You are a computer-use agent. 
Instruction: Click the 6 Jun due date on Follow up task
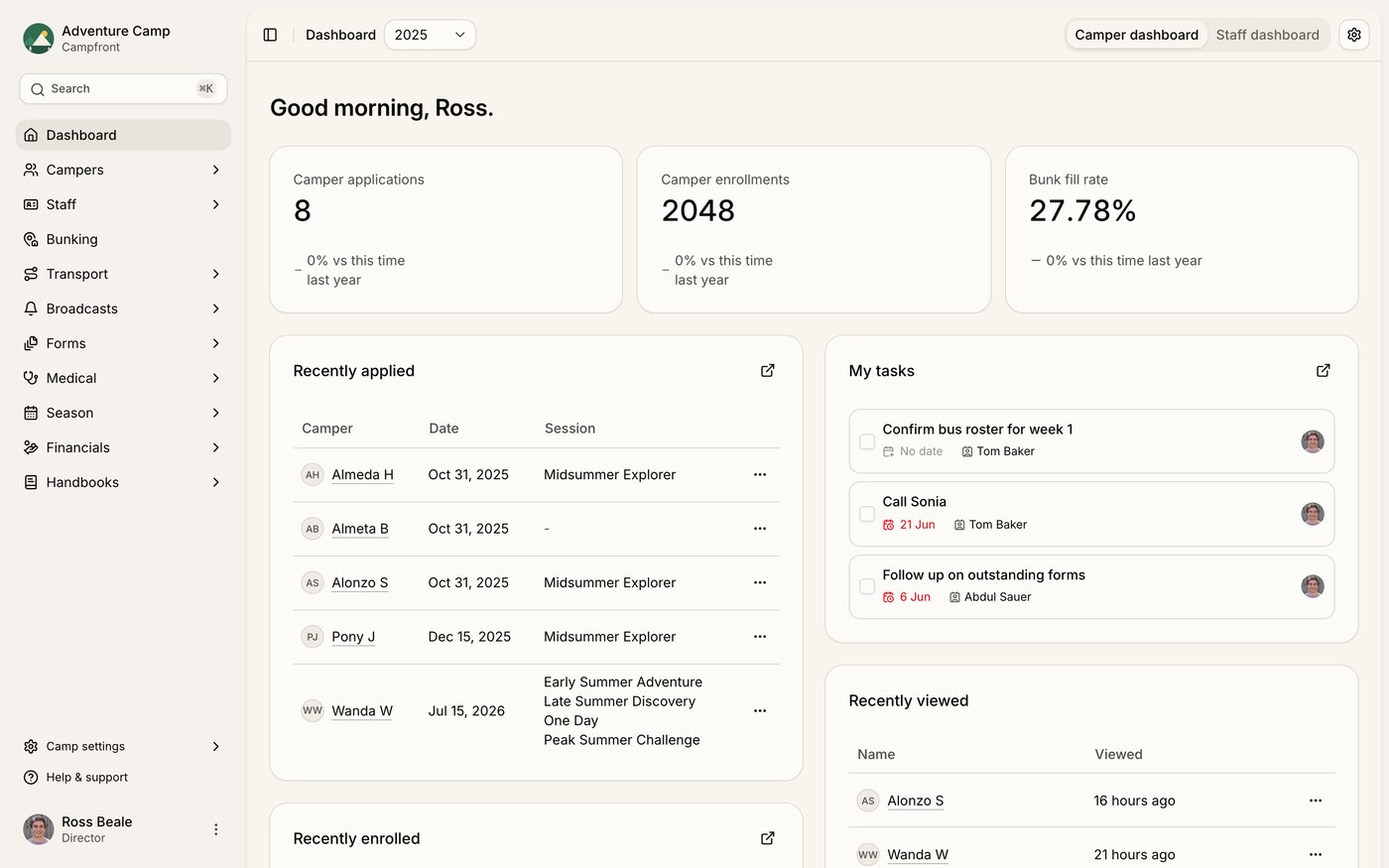coord(907,597)
